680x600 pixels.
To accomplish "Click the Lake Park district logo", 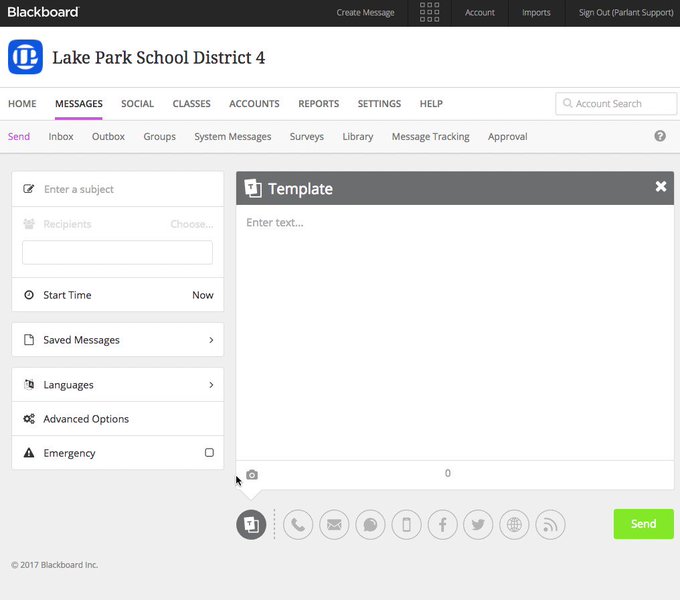I will click(25, 57).
